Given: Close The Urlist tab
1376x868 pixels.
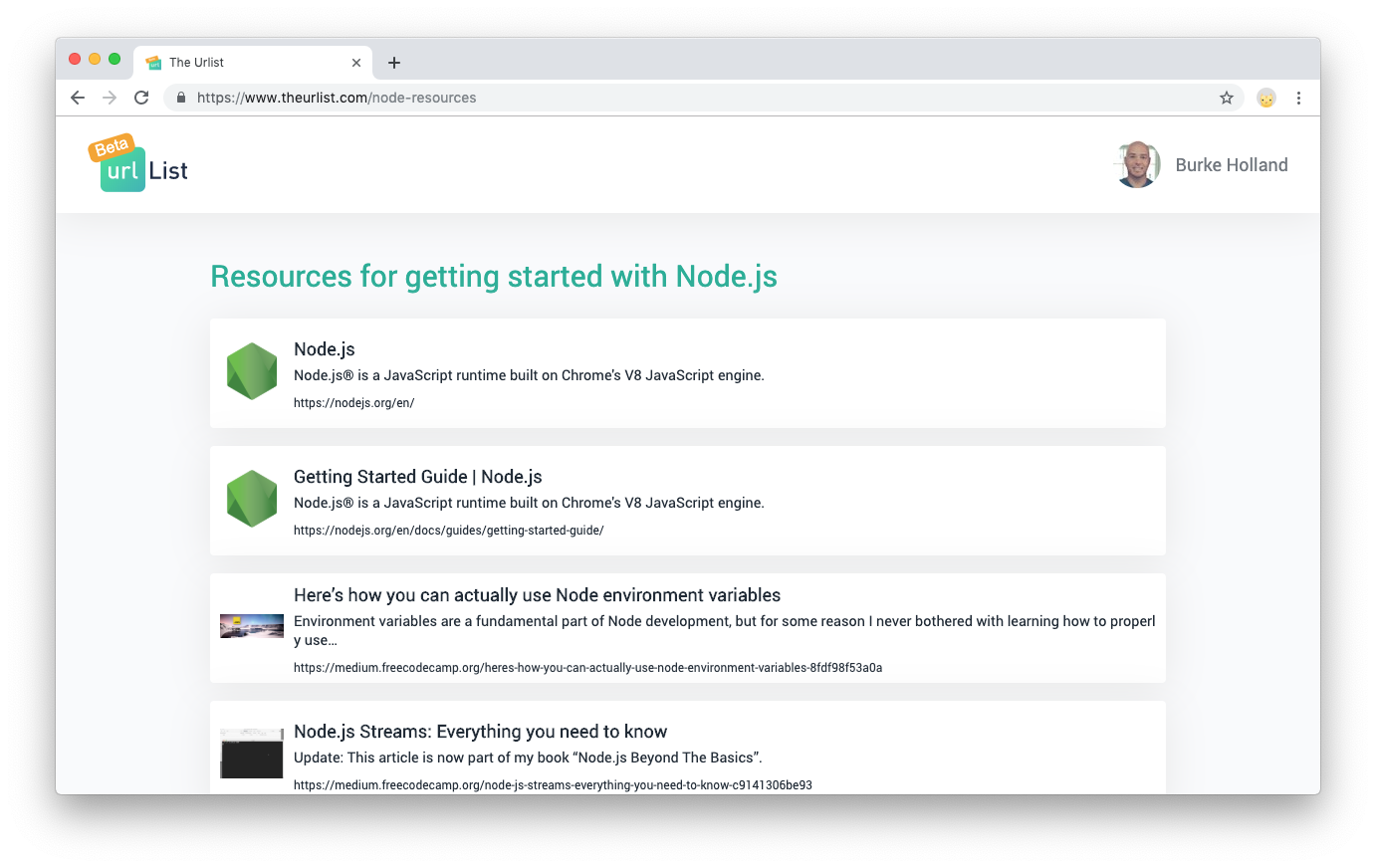Looking at the screenshot, I should pos(356,63).
